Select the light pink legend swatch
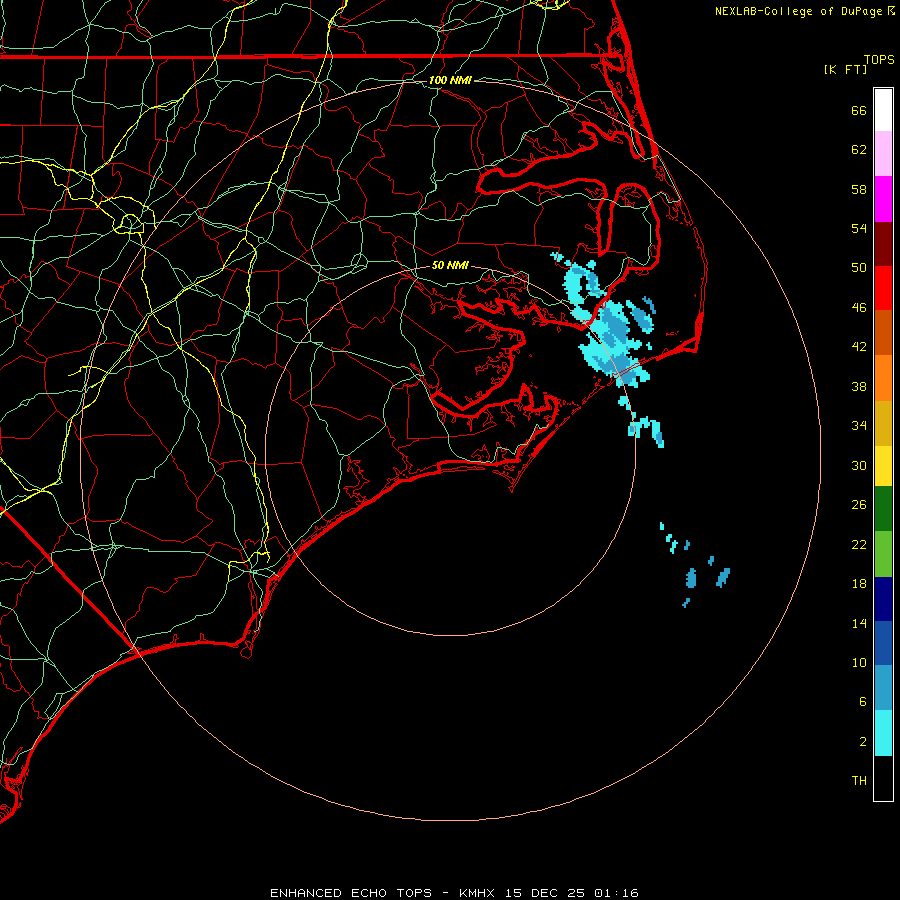The height and width of the screenshot is (900, 900). 883,153
